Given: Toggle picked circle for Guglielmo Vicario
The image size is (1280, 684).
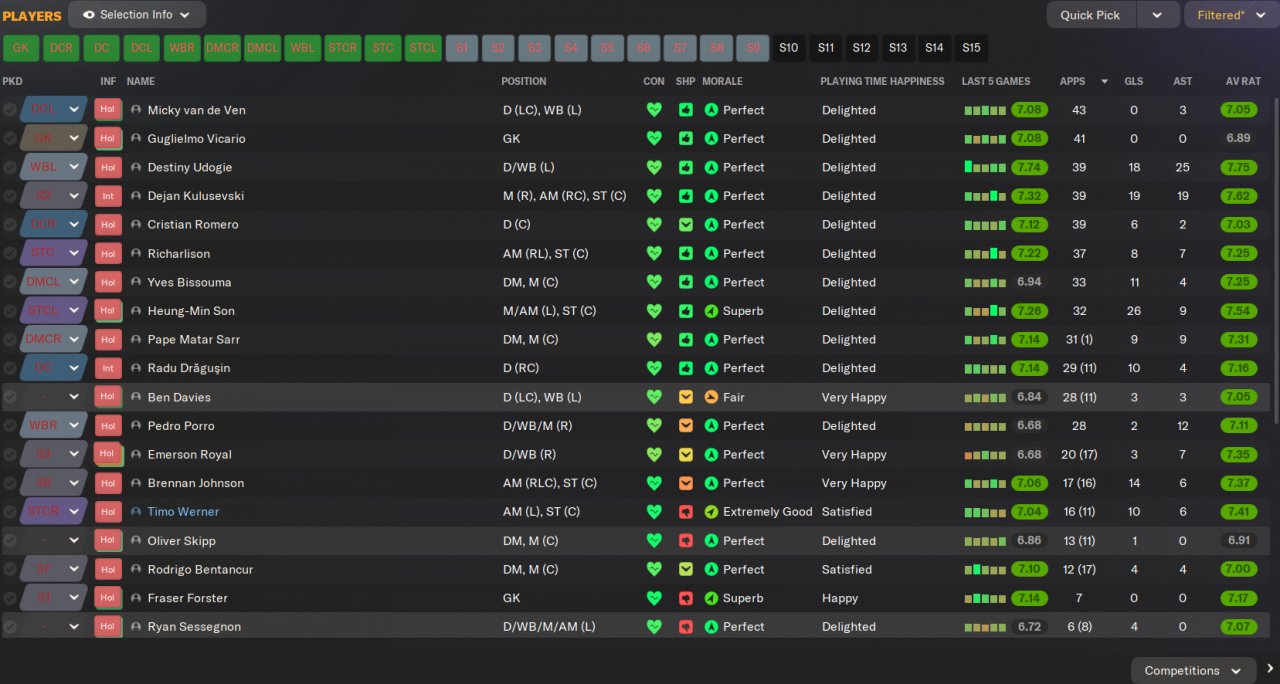Looking at the screenshot, I should coord(10,139).
